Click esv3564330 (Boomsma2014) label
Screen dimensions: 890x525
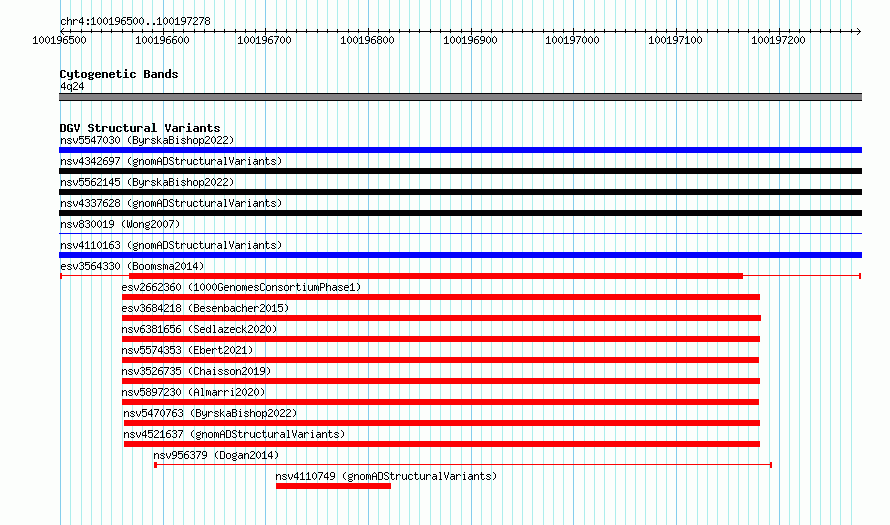point(132,266)
